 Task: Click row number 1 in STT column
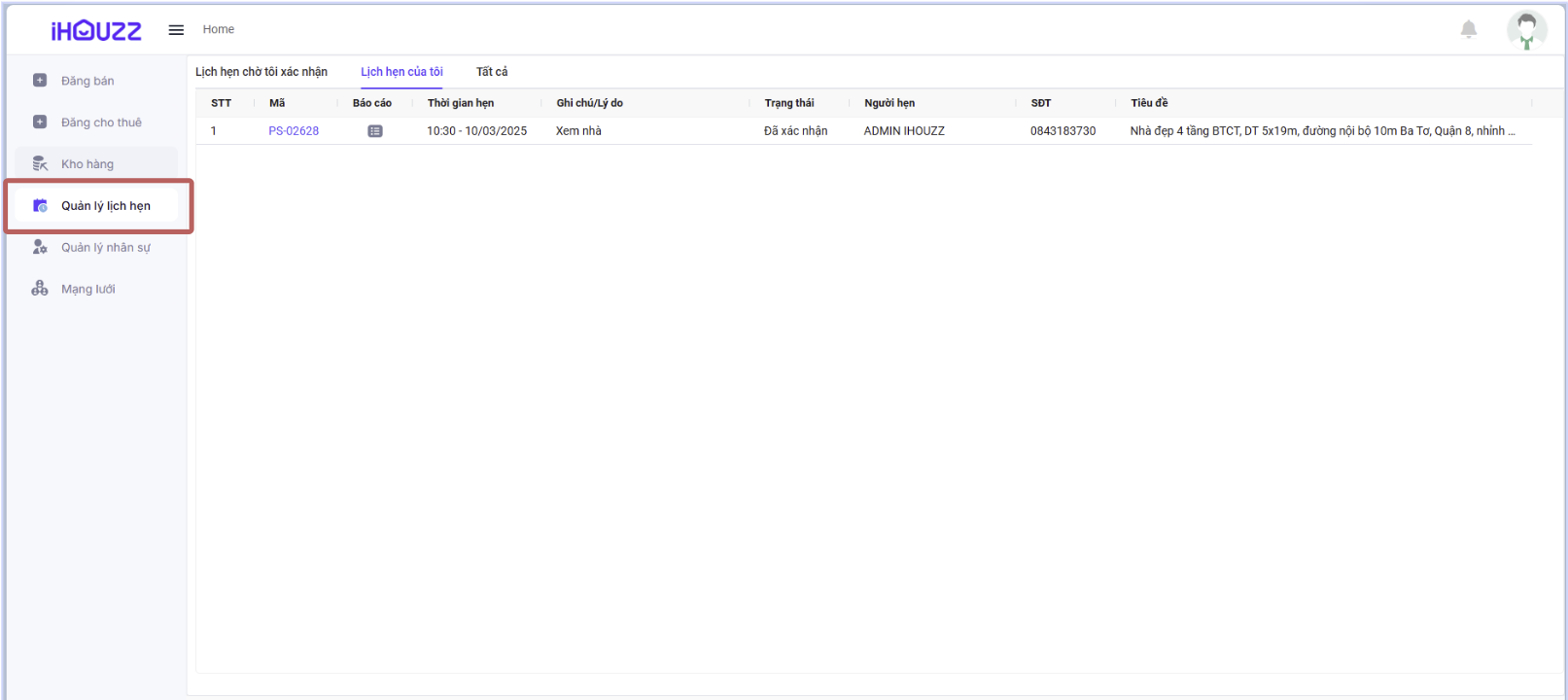click(x=214, y=131)
